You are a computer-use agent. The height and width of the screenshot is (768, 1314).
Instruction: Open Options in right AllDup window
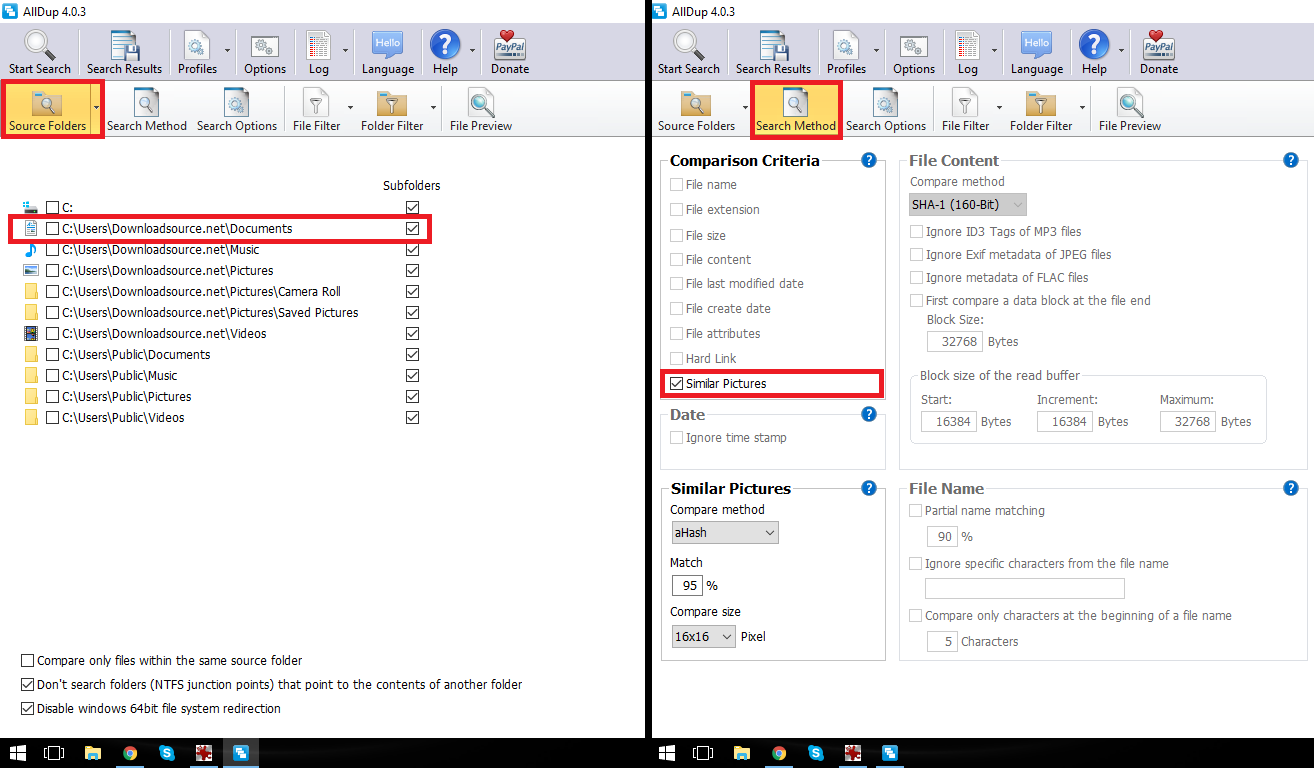click(914, 53)
